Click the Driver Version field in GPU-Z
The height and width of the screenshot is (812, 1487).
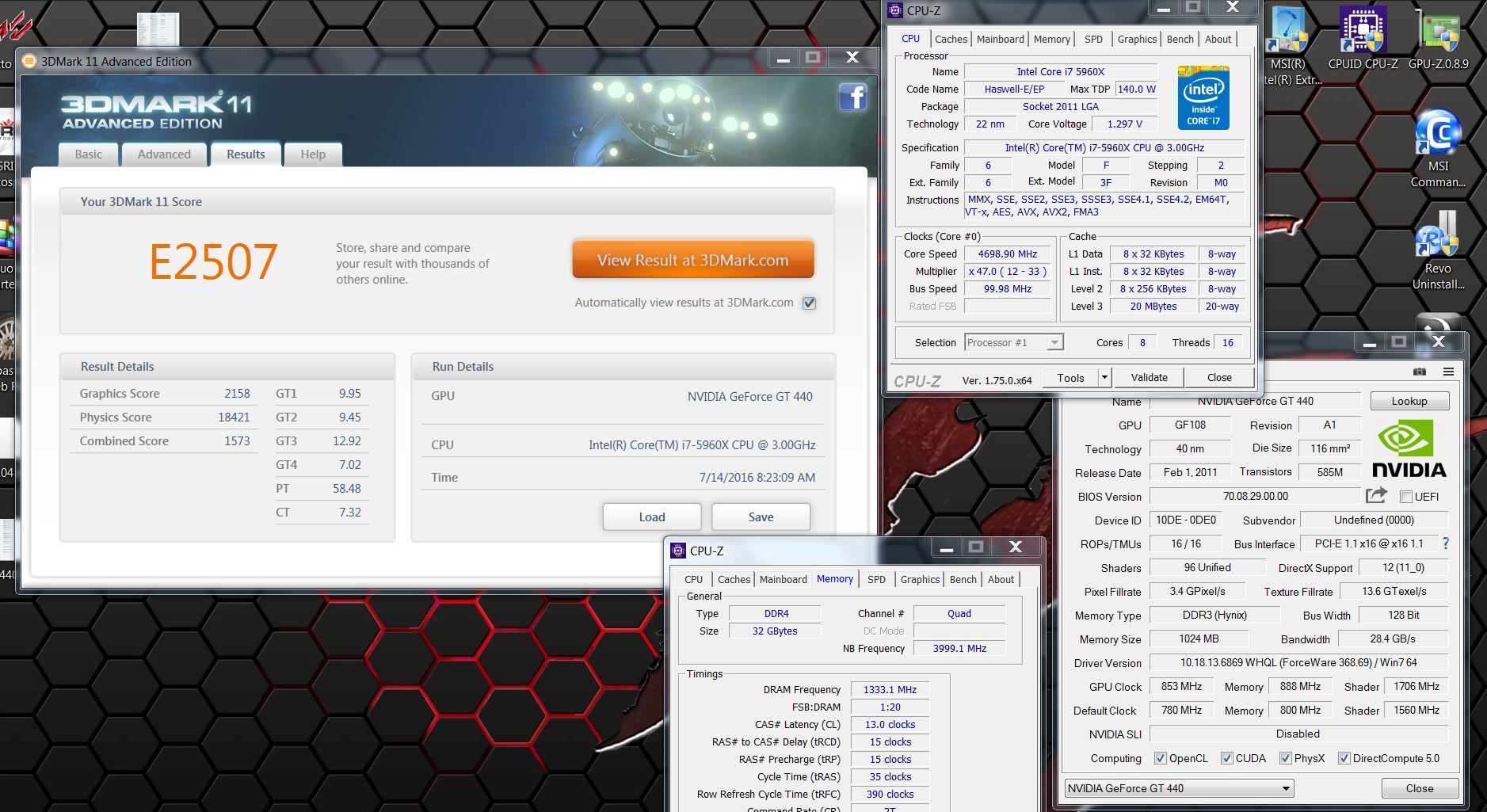[x=1298, y=662]
